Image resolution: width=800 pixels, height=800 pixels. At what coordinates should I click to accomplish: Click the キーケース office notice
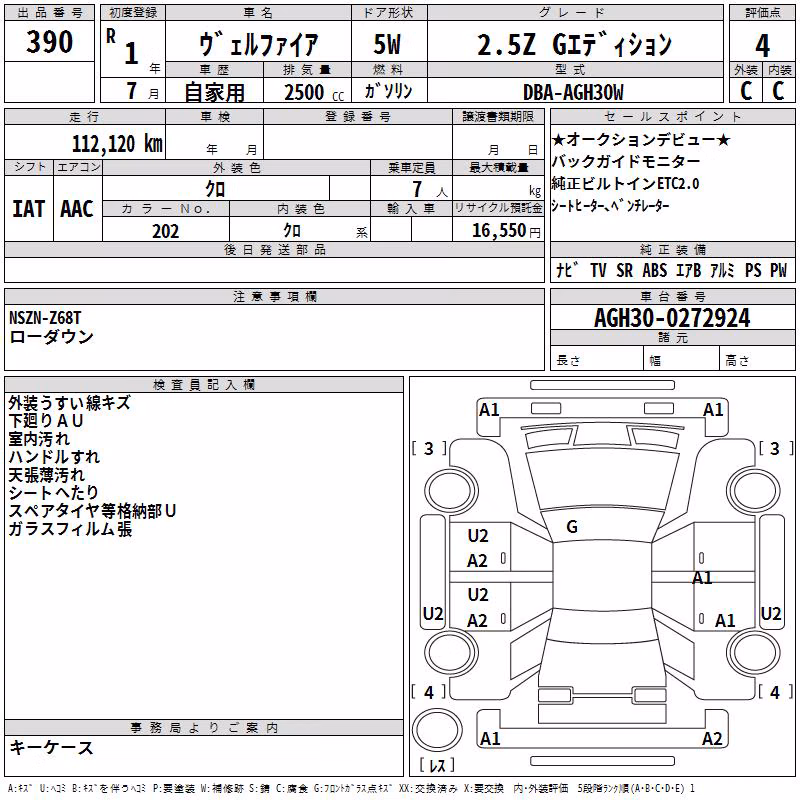point(52,748)
